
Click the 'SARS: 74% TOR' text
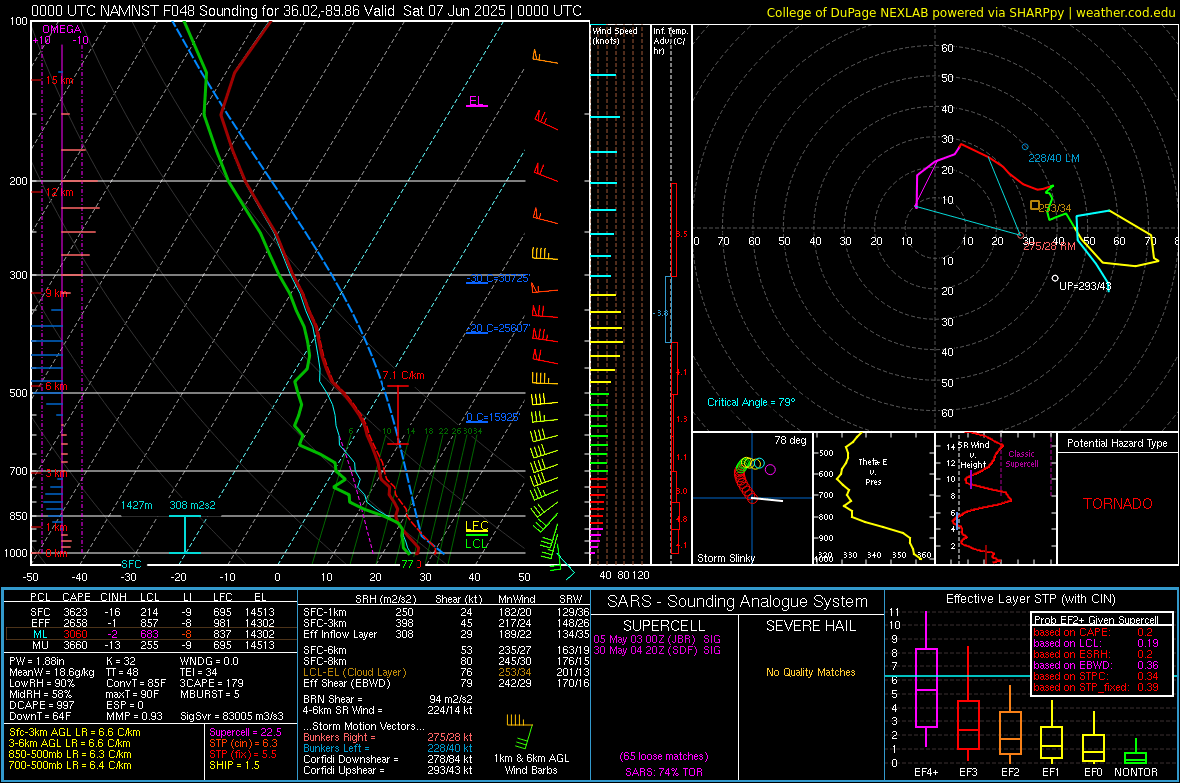pos(664,772)
